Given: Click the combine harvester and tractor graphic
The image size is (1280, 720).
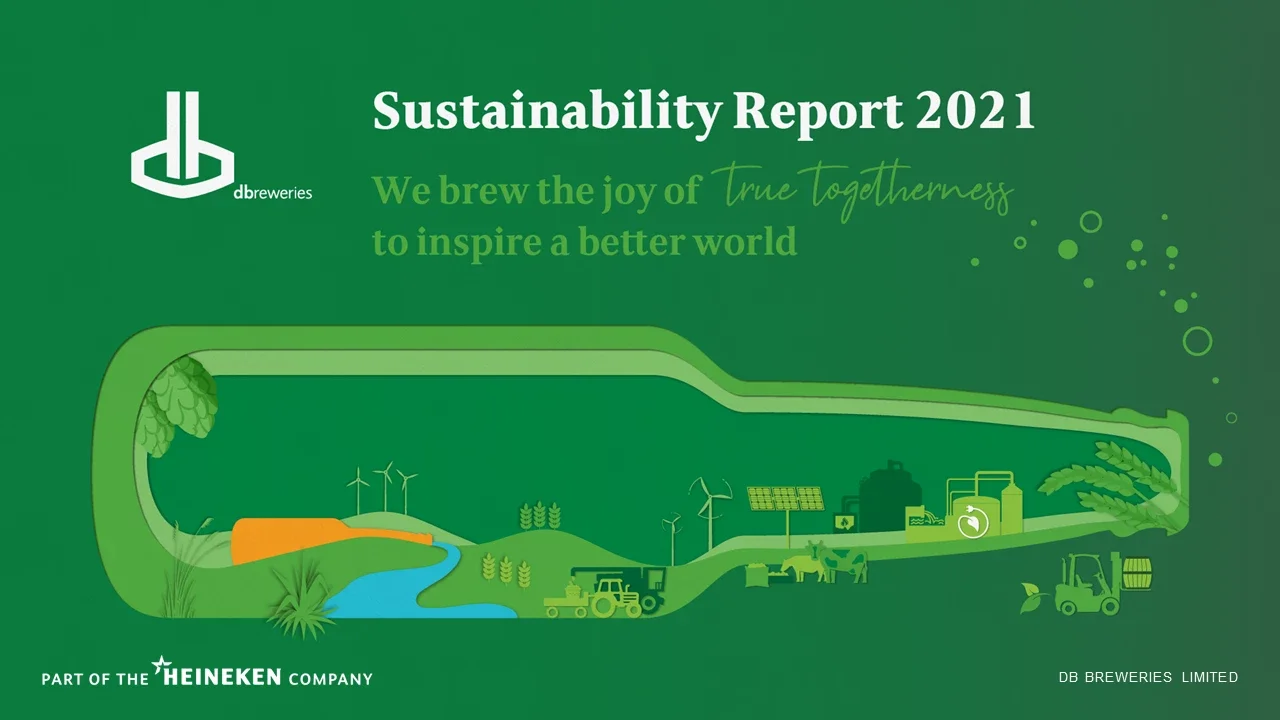Looking at the screenshot, I should pyautogui.click(x=605, y=593).
